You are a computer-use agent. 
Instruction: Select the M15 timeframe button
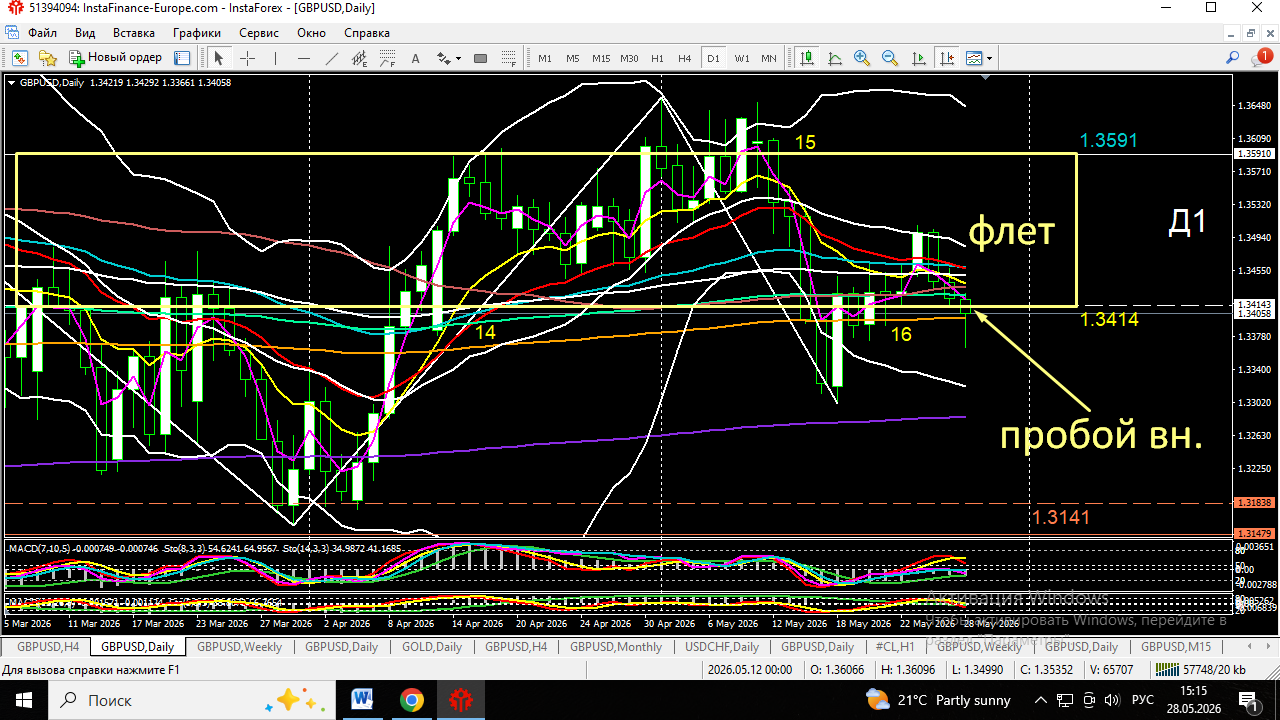pyautogui.click(x=601, y=58)
